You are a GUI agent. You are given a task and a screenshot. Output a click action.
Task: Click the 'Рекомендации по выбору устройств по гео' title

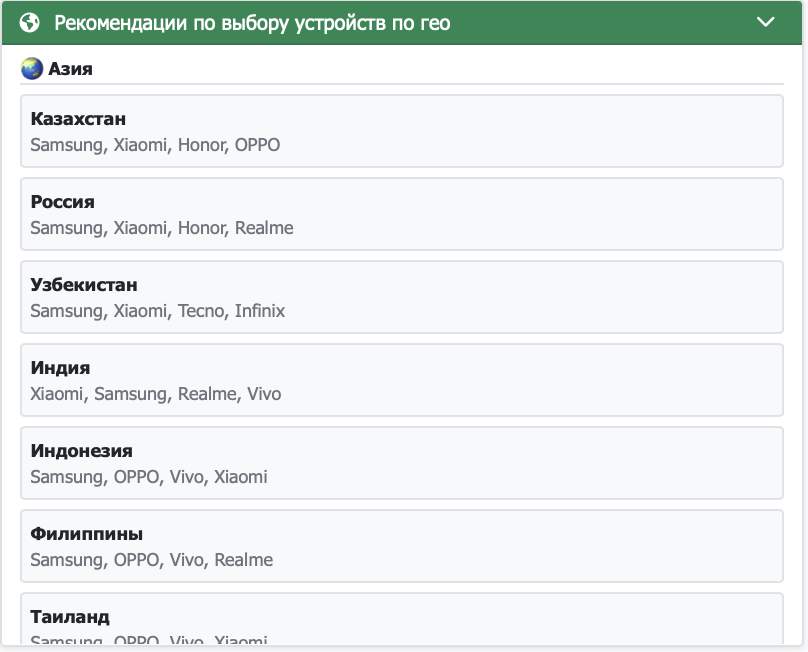[252, 22]
